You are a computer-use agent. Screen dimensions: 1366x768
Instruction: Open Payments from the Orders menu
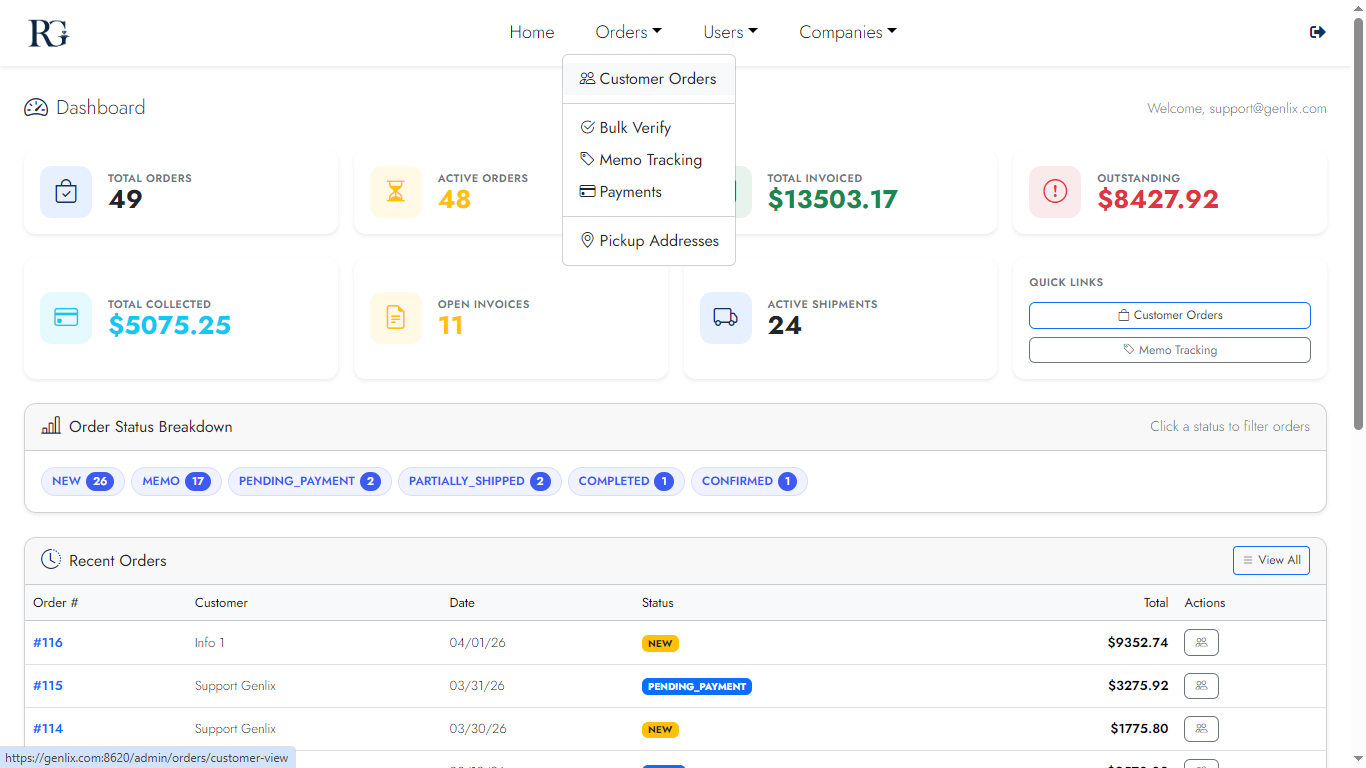click(630, 192)
